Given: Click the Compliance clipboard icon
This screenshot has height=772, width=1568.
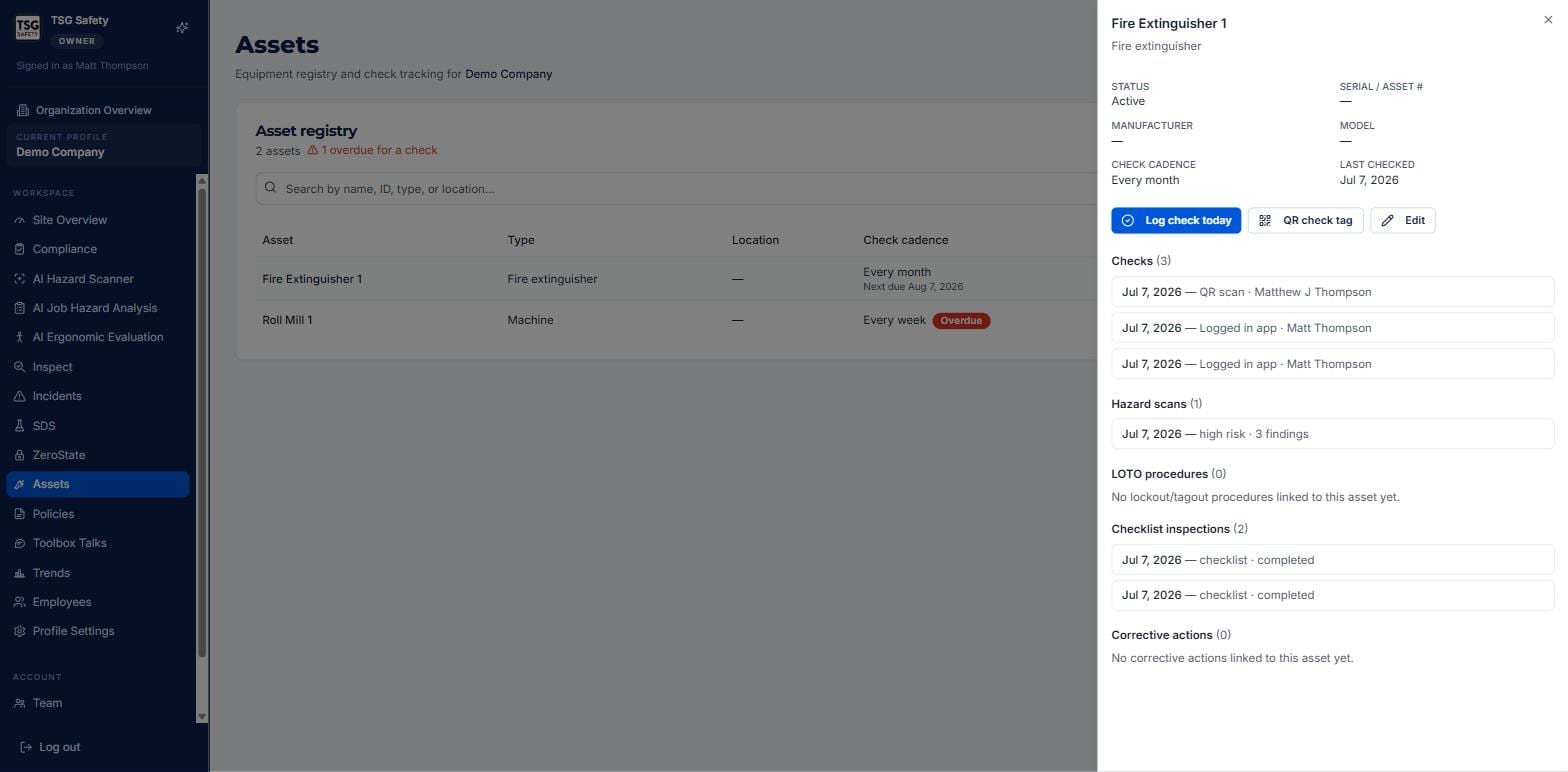Looking at the screenshot, I should [x=19, y=249].
